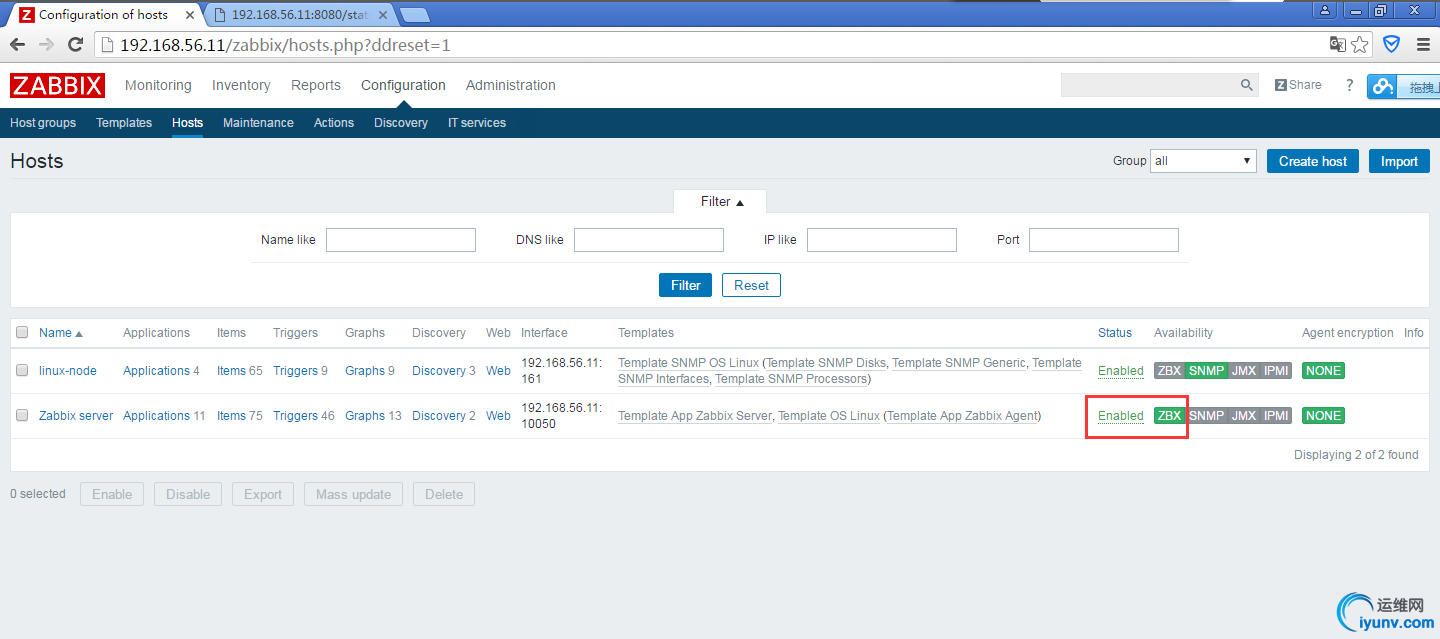The height and width of the screenshot is (639, 1440).
Task: Click NONE encryption badge for Zabbix server
Action: click(x=1323, y=416)
